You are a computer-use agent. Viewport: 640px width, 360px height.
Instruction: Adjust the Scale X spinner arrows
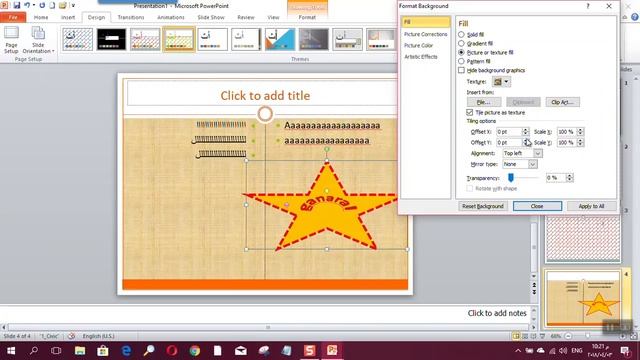580,132
